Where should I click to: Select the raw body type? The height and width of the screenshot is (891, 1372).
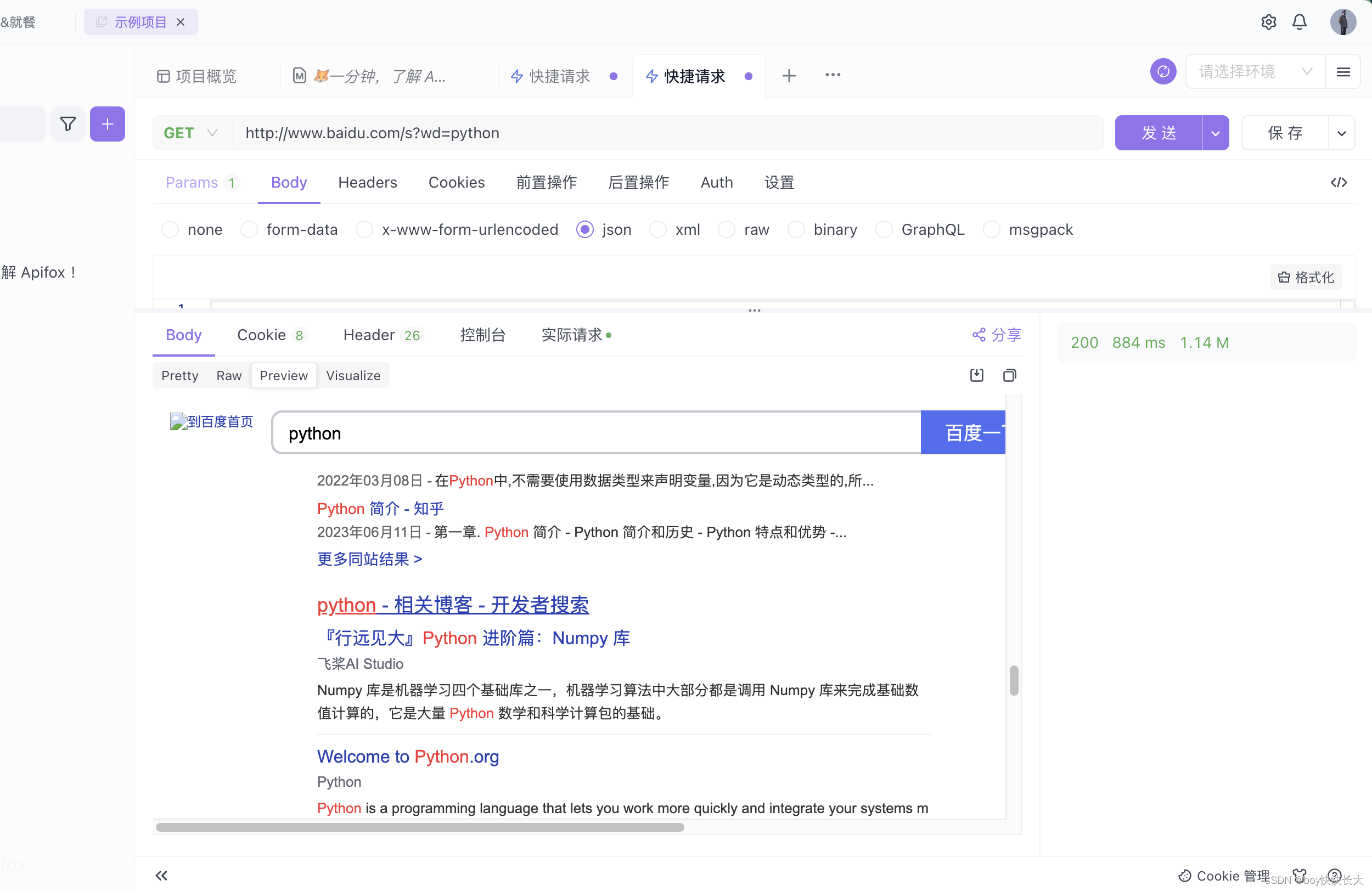pyautogui.click(x=744, y=229)
